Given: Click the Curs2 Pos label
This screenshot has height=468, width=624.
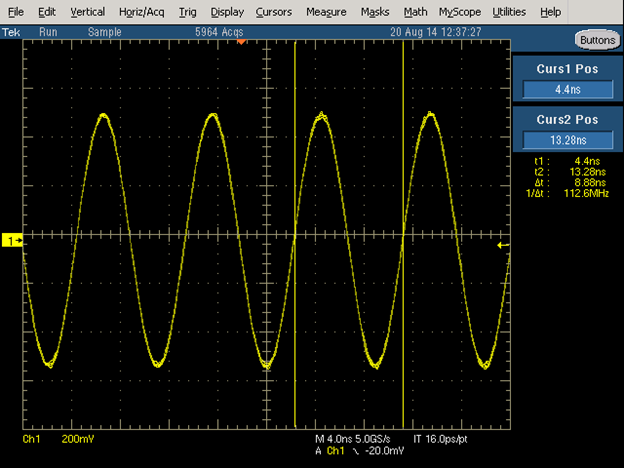Looking at the screenshot, I should click(567, 119).
